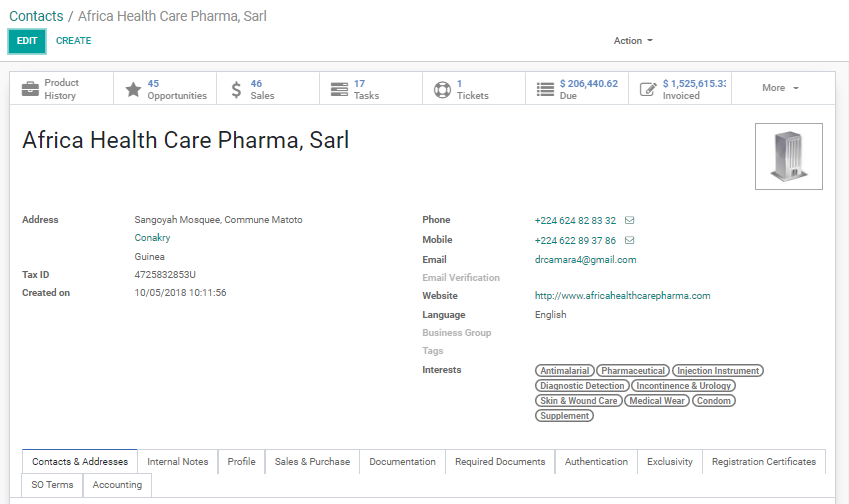This screenshot has width=849, height=504.
Task: Click mobile number +224 622 89 37 86
Action: point(575,240)
